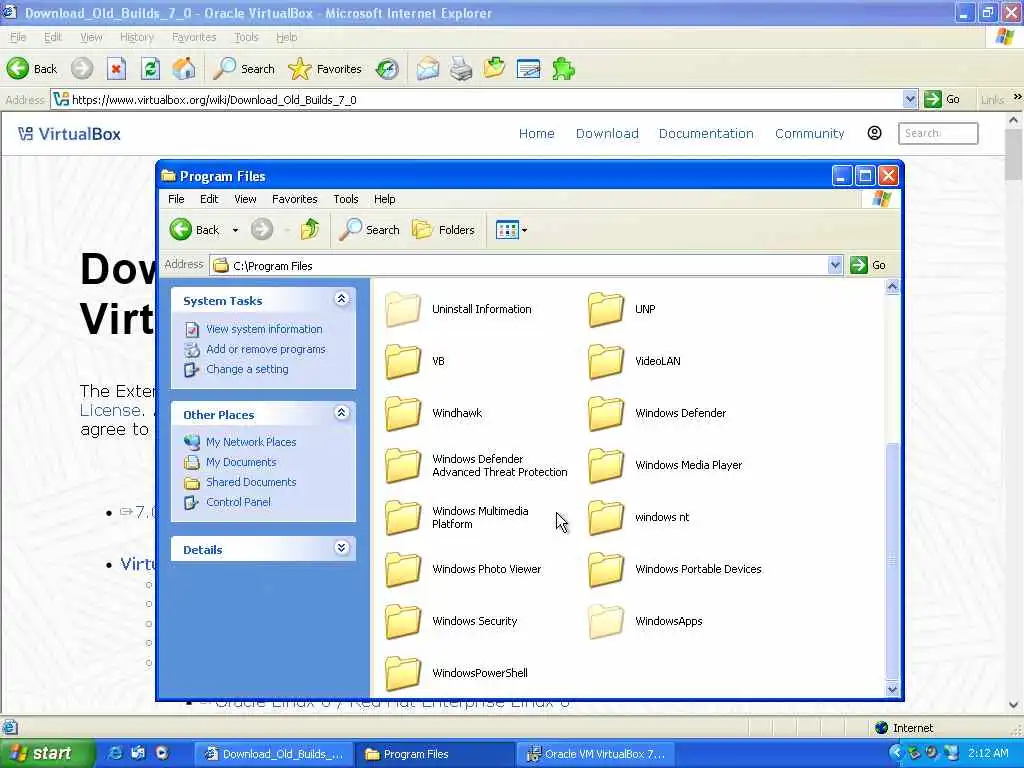This screenshot has height=768, width=1024.
Task: Click the Mail icon in Internet Explorer
Action: click(428, 69)
